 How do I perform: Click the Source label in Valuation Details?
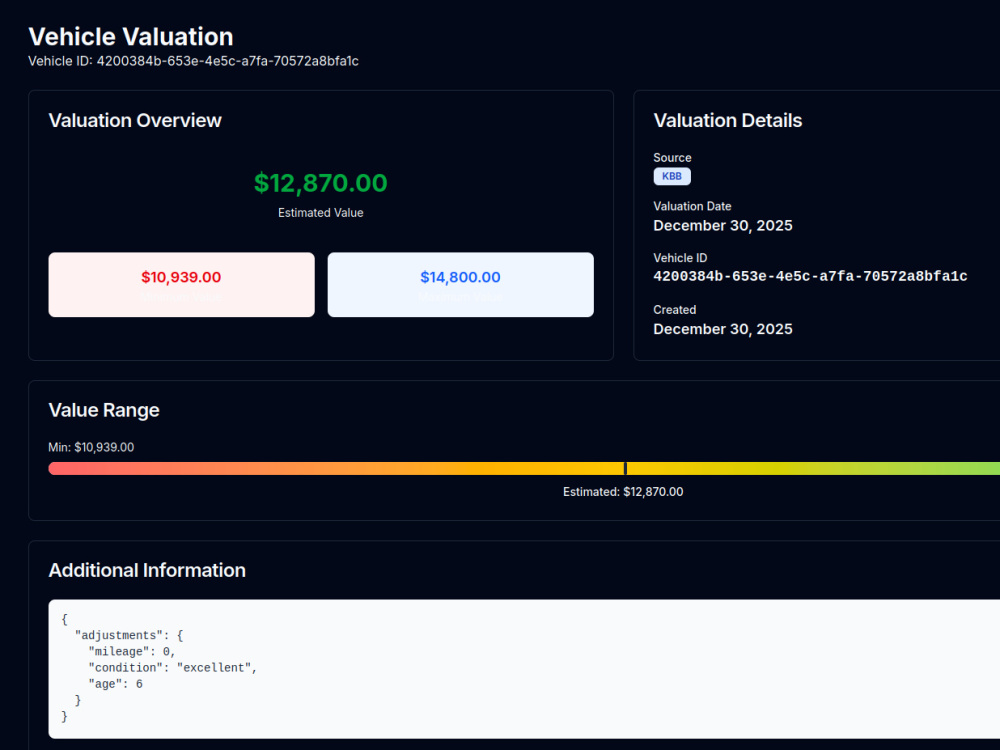(x=672, y=158)
